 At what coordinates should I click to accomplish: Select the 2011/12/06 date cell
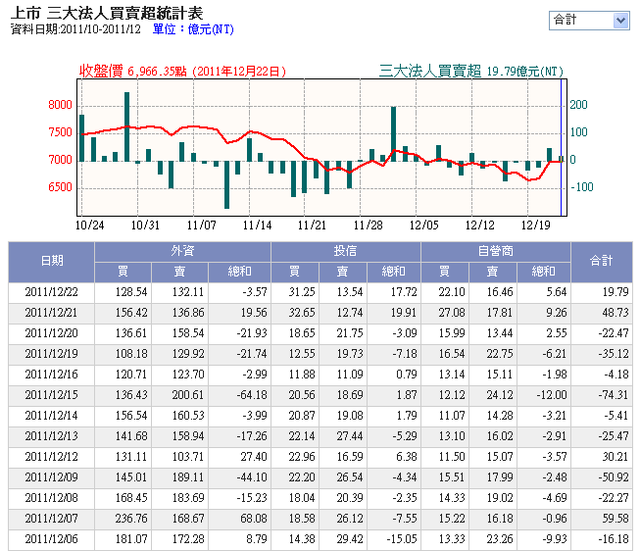[x=51, y=539]
